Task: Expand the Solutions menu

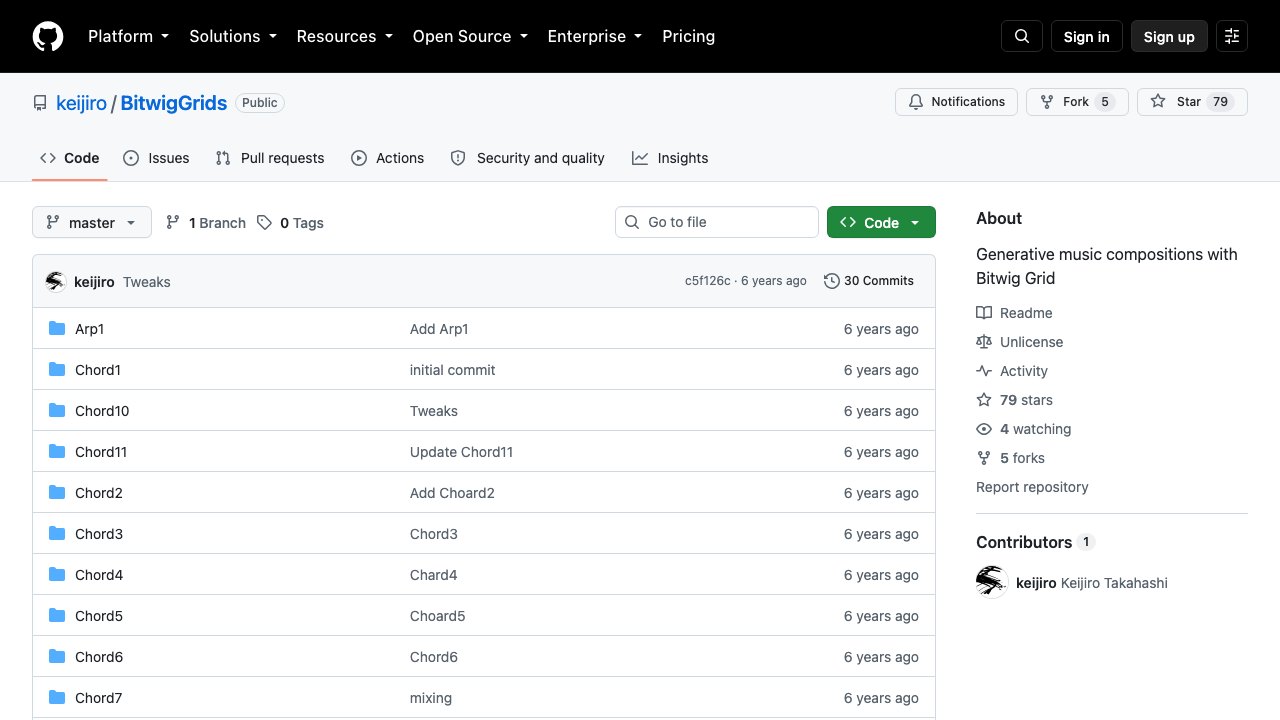Action: pos(233,36)
